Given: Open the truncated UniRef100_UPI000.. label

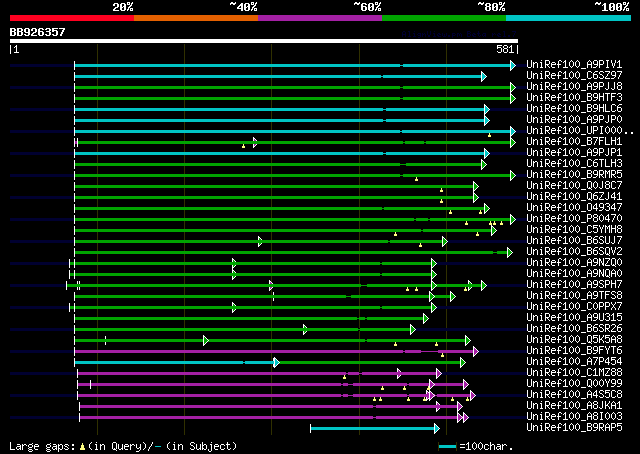Looking at the screenshot, I should (x=580, y=131).
